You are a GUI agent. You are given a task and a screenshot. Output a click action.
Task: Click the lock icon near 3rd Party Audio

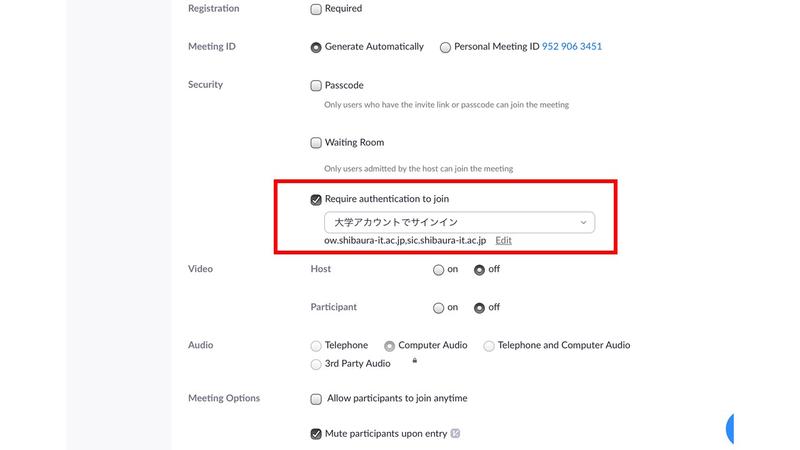(415, 361)
